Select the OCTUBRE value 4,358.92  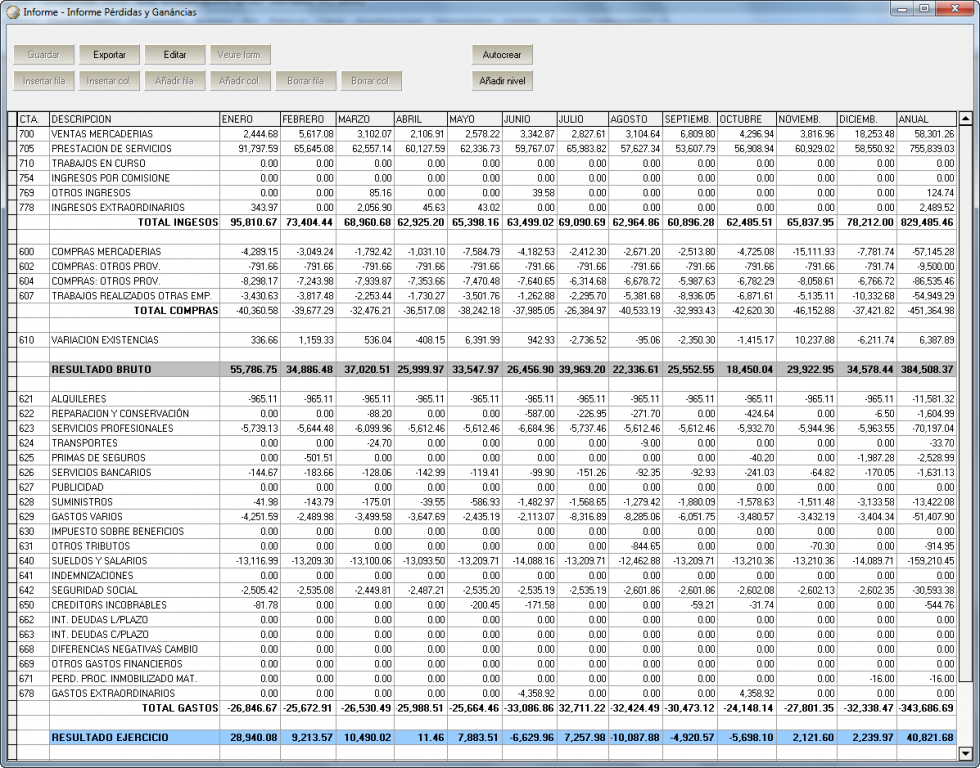pyautogui.click(x=747, y=693)
